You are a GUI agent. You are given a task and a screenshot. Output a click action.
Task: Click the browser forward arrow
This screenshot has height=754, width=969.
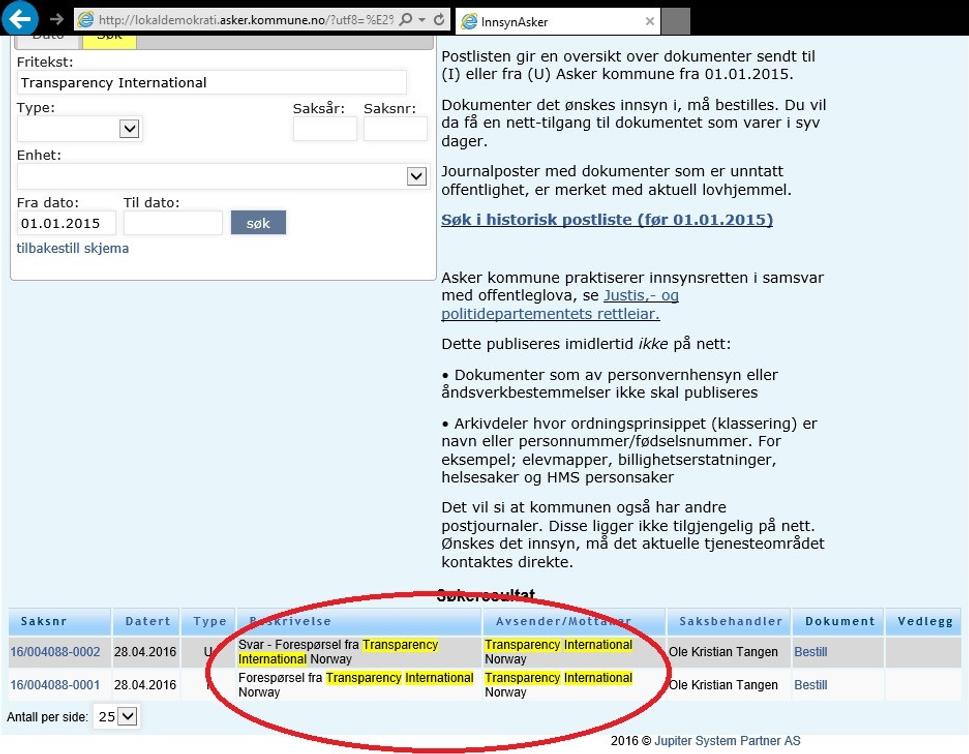[x=57, y=19]
